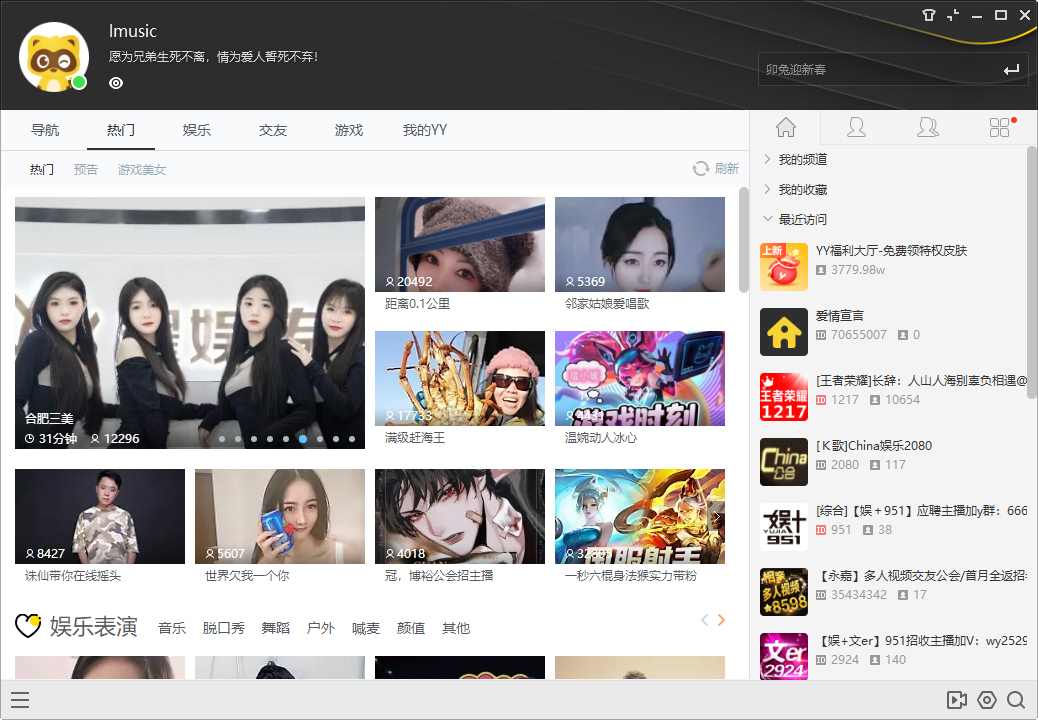Viewport: 1038px width, 720px height.
Task: Collapse the 最近访问 section
Action: click(802, 219)
